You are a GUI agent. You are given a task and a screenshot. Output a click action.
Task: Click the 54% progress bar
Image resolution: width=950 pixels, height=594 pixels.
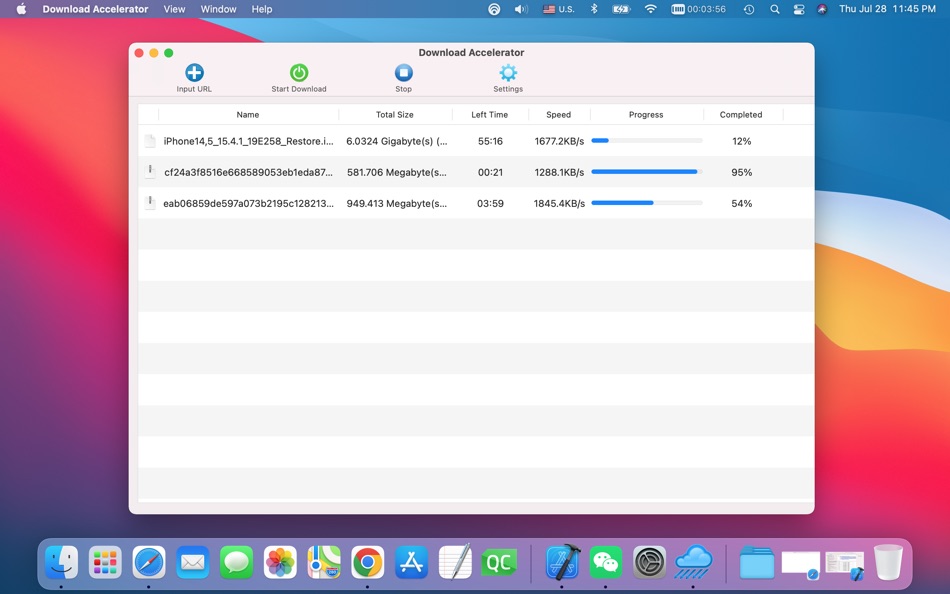coord(646,202)
